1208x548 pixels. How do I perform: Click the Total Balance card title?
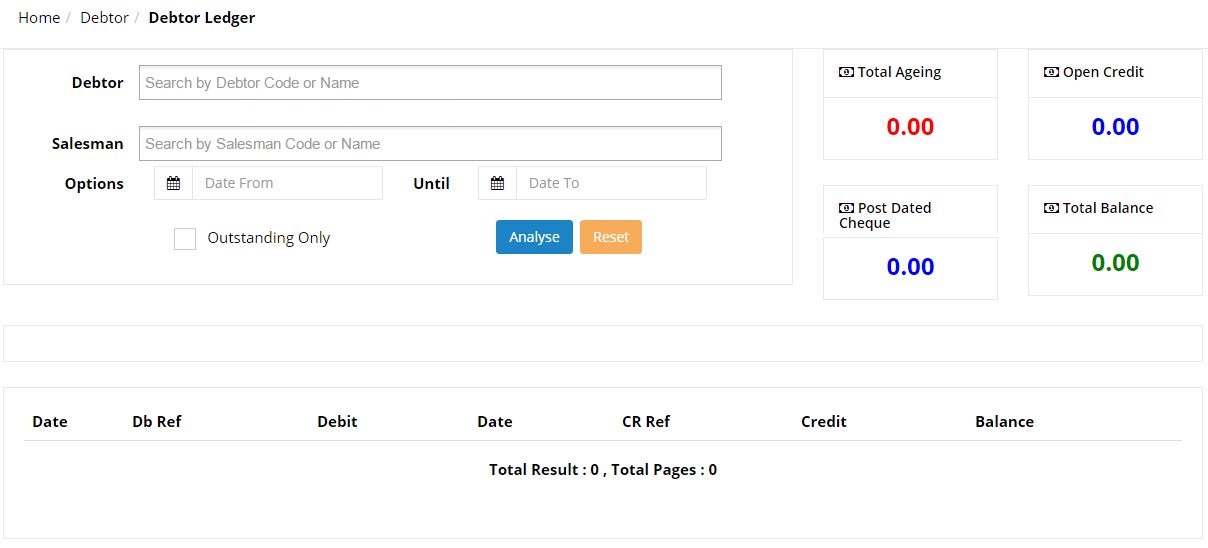1108,208
